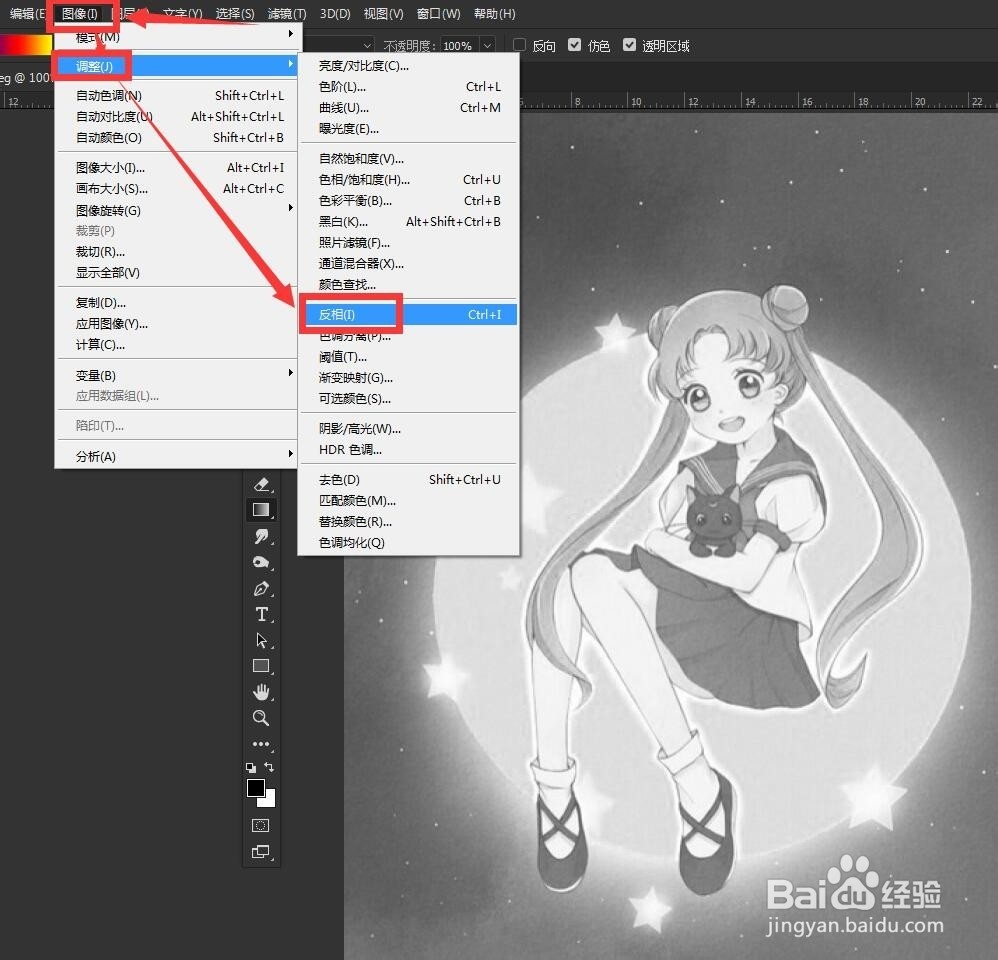The width and height of the screenshot is (998, 960).
Task: Select the Pen tool
Action: (x=261, y=588)
